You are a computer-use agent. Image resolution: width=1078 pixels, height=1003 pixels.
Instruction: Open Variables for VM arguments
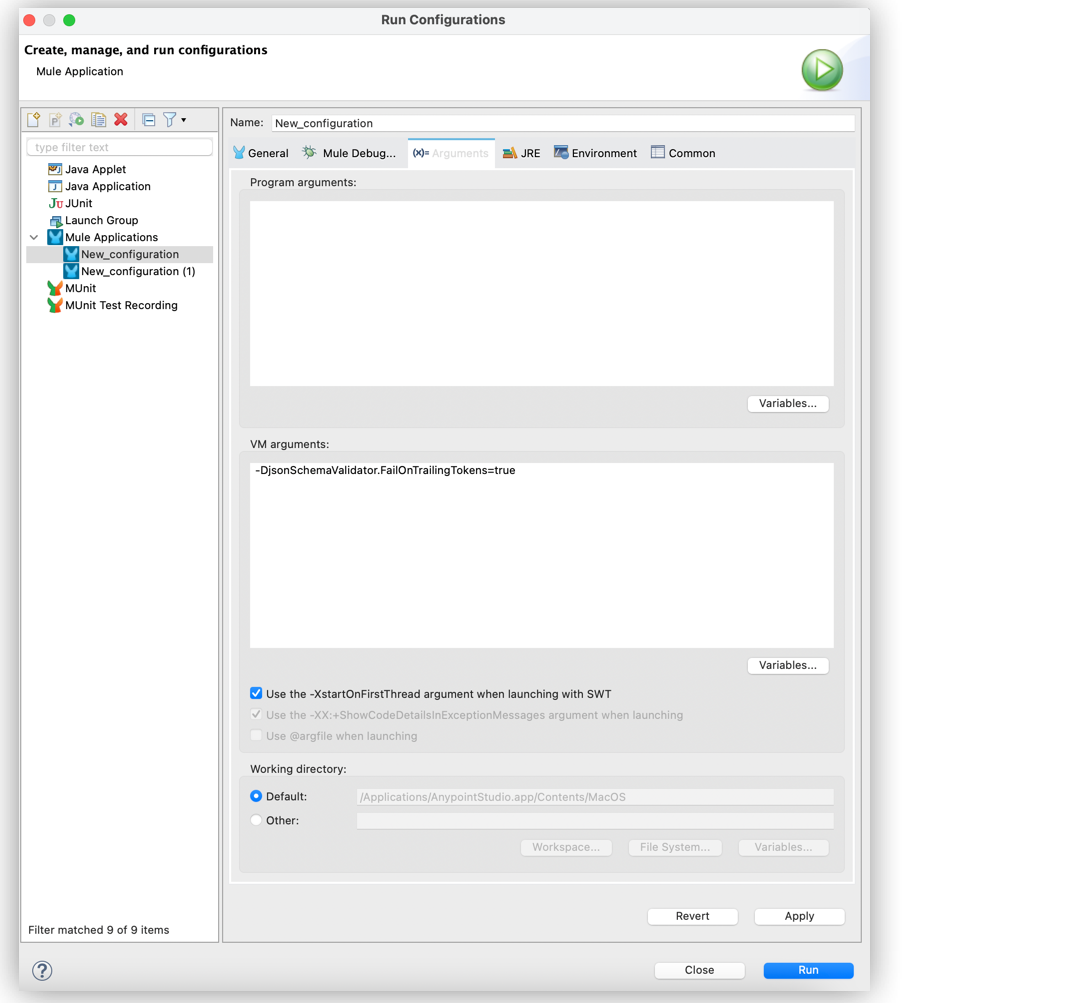coord(788,665)
